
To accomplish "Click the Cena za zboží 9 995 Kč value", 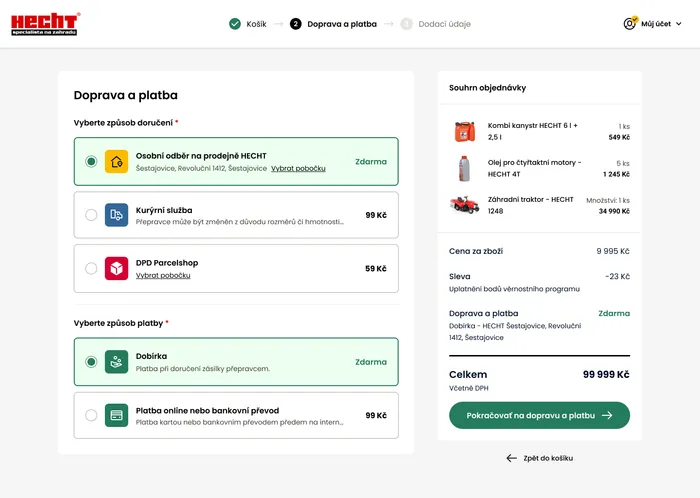I will click(613, 251).
